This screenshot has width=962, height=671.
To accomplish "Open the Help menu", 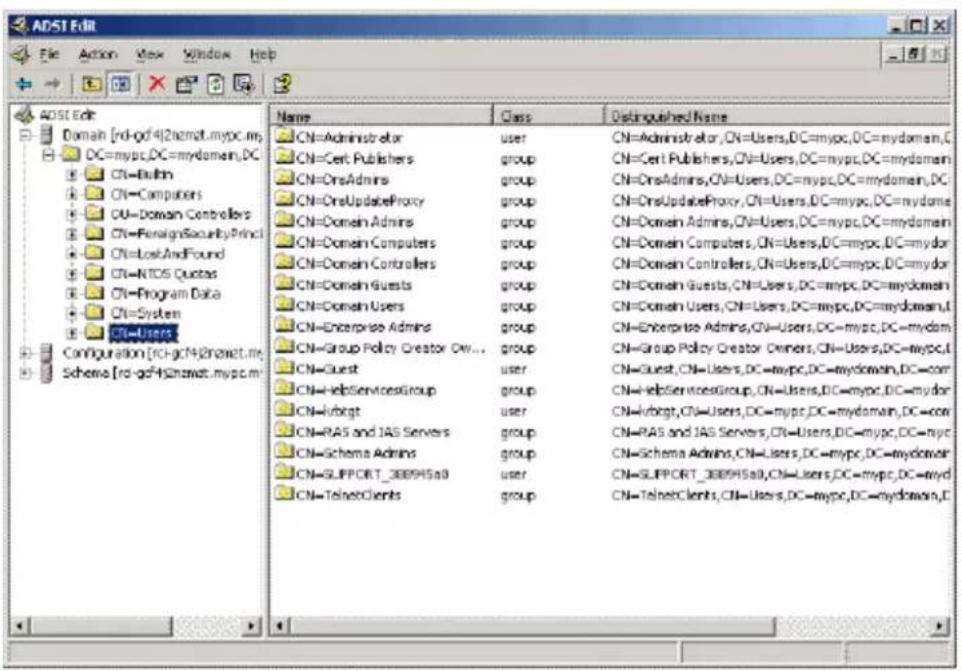I will tap(263, 55).
